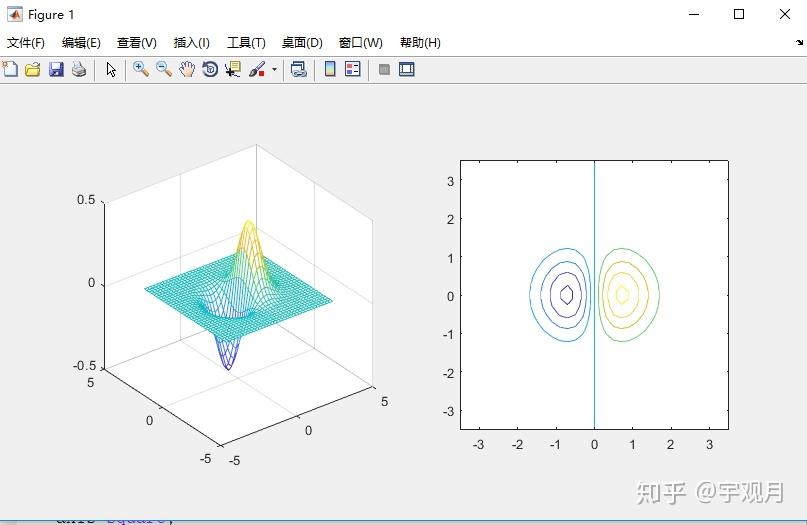The height and width of the screenshot is (525, 807).
Task: Activate the Zoom Out magnifier tool
Action: pyautogui.click(x=164, y=69)
